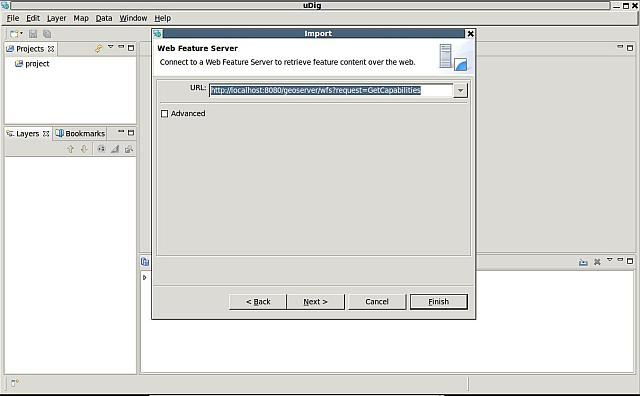Click the Save toolbar icon
Screen dimensions: 640x396
coord(33,34)
